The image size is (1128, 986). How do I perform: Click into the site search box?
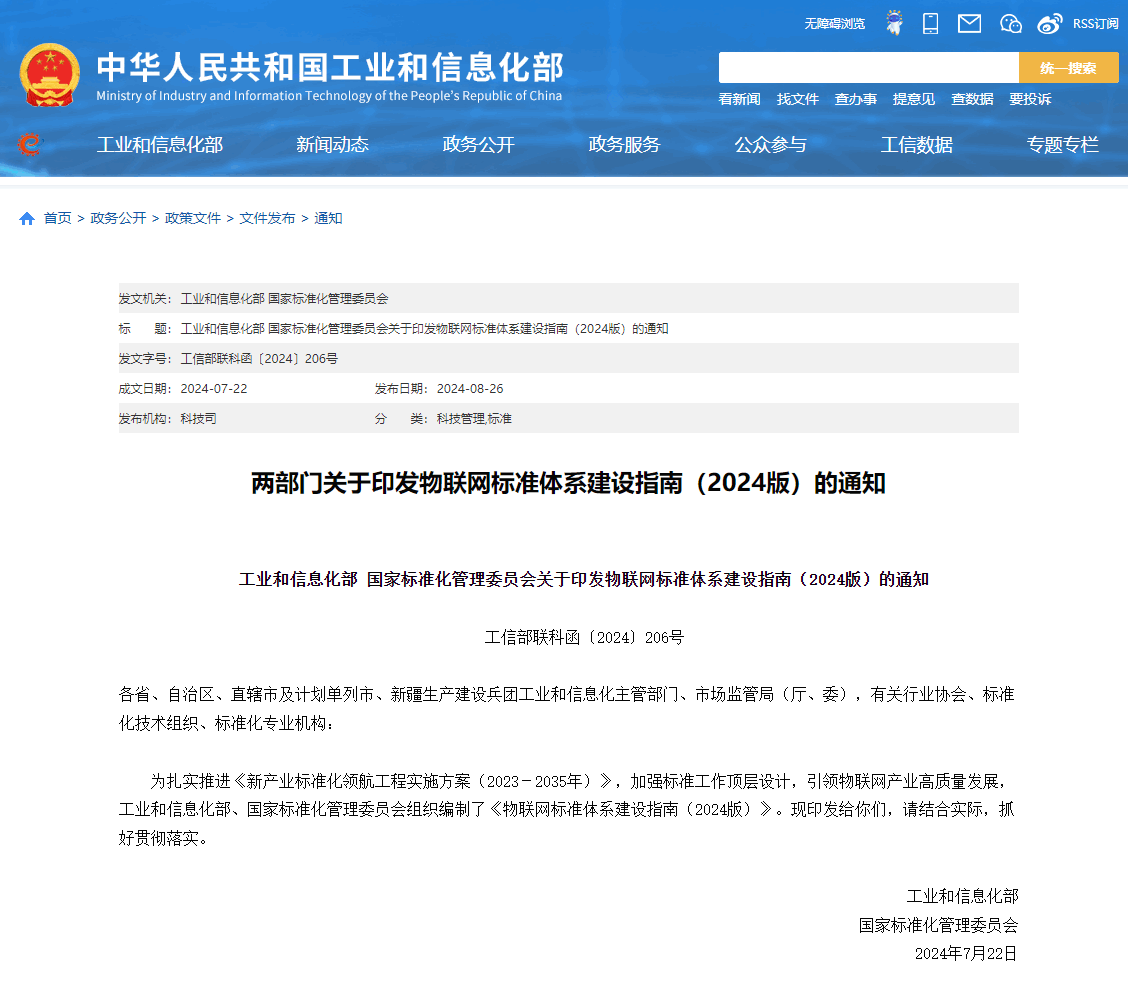coord(868,68)
